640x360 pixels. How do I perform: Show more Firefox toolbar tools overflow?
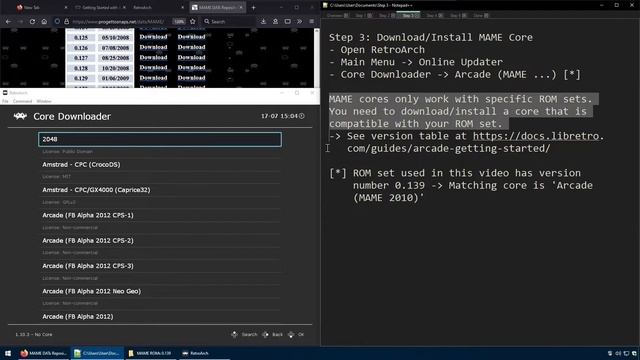click(300, 21)
